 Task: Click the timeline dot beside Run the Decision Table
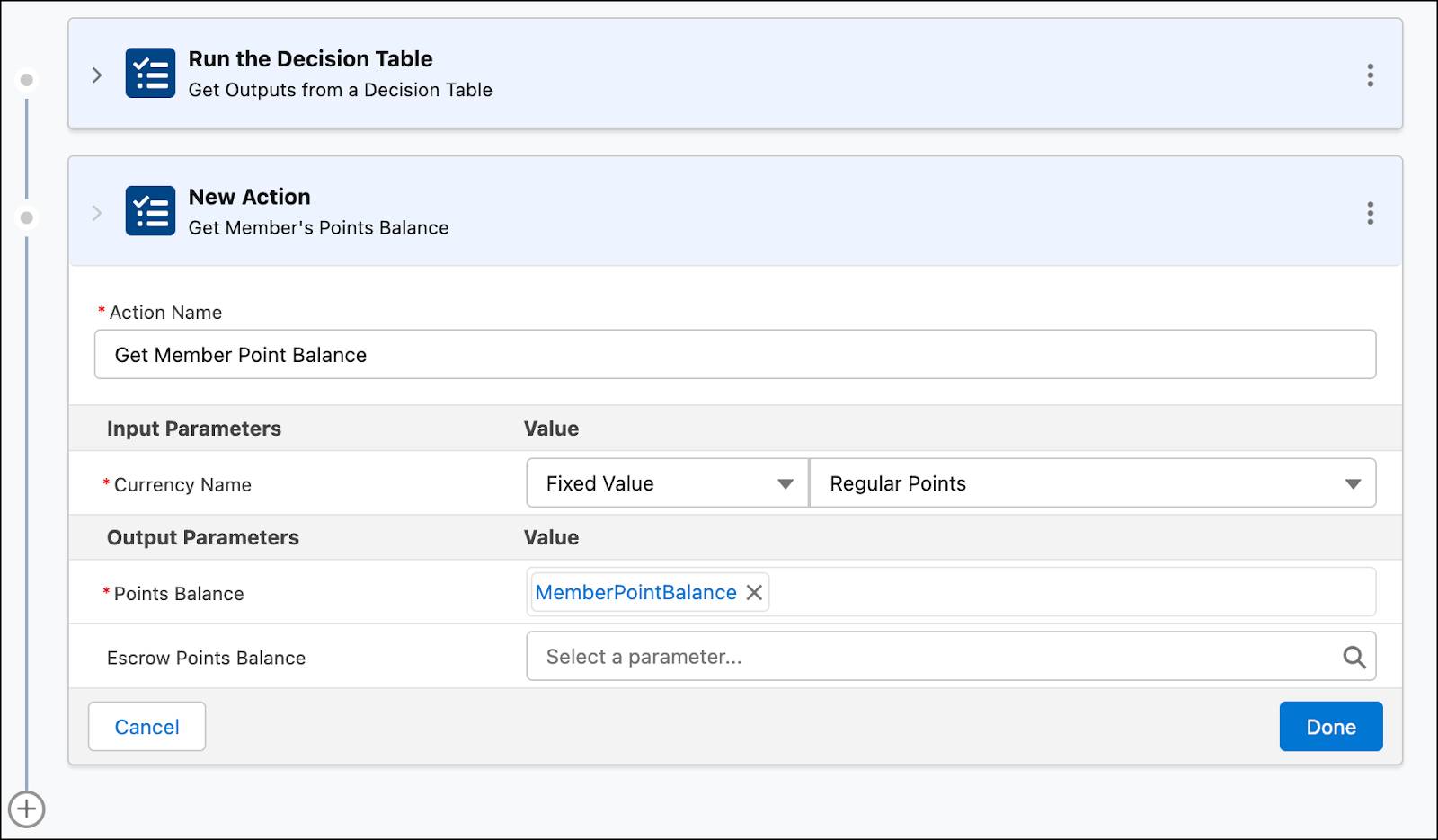pyautogui.click(x=27, y=80)
